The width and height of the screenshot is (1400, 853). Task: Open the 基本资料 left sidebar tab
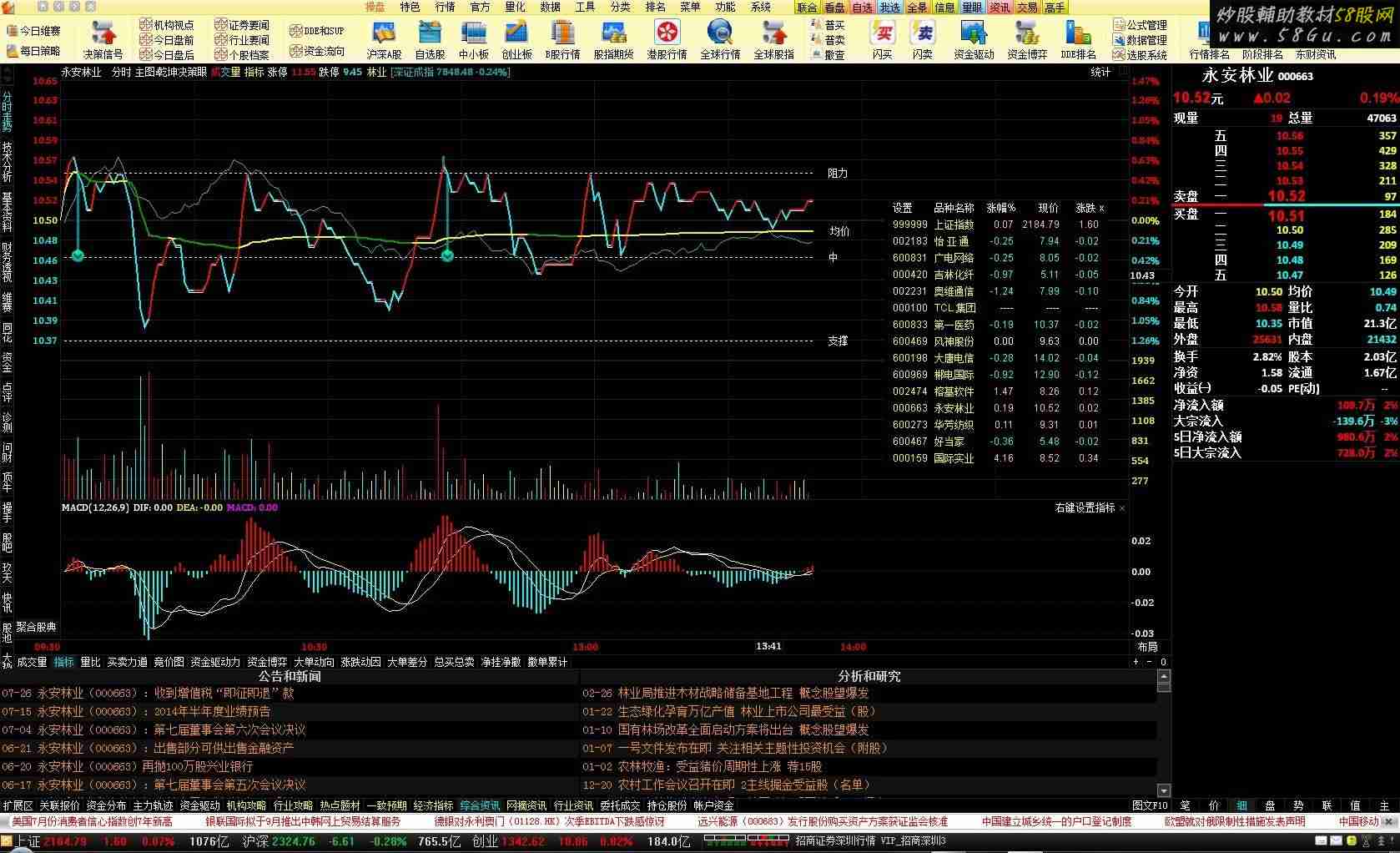(7, 211)
